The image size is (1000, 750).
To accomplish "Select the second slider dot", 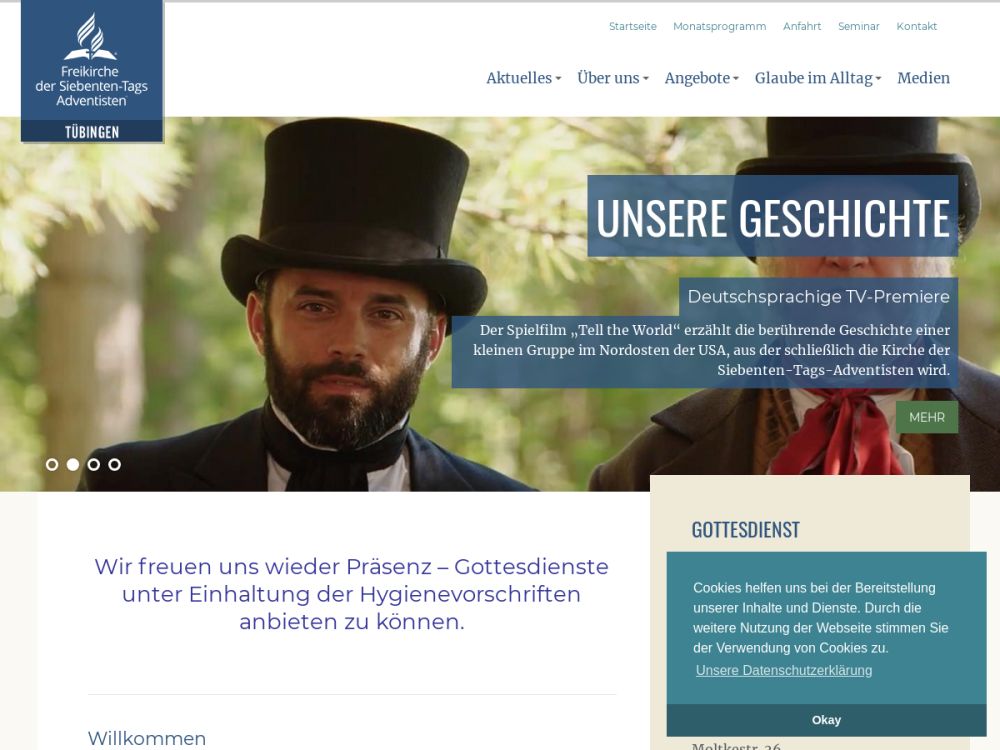I will (x=73, y=465).
